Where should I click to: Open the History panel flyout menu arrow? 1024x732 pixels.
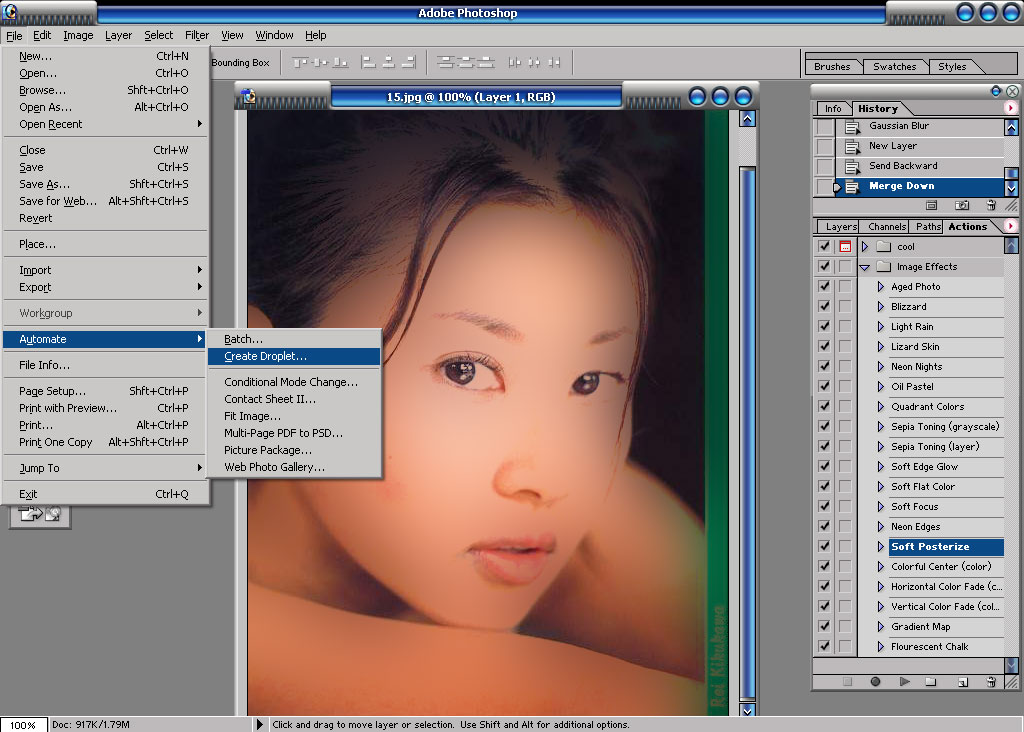pyautogui.click(x=1011, y=108)
